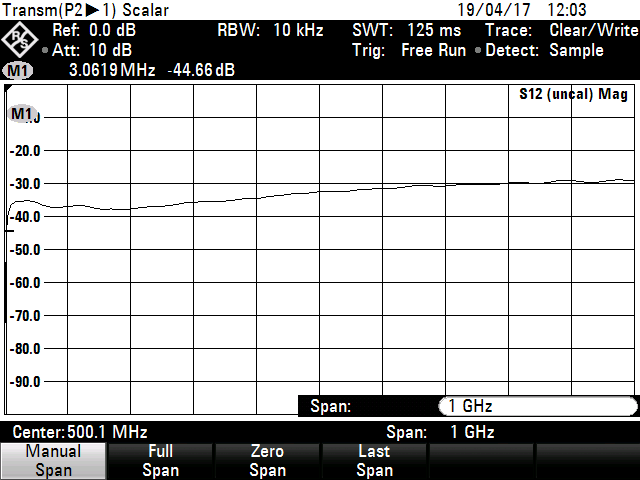Click the Span entry field showing 1 GHz
Screen dimensions: 640x480
pos(536,406)
